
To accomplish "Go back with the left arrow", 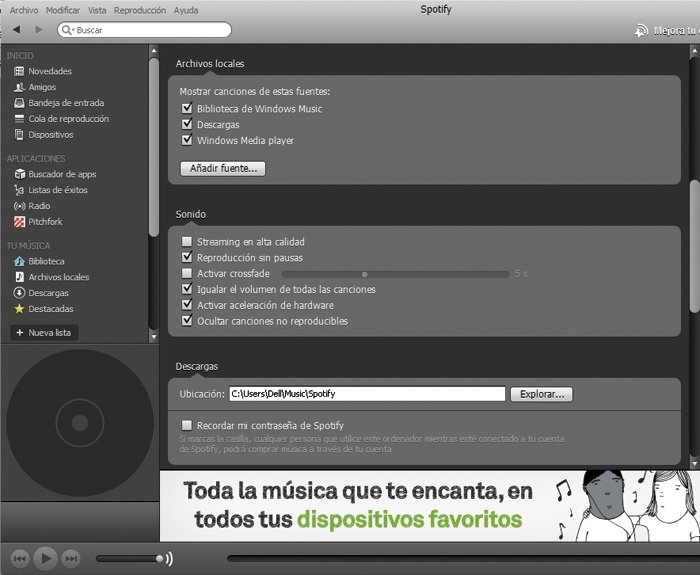I will pos(17,29).
